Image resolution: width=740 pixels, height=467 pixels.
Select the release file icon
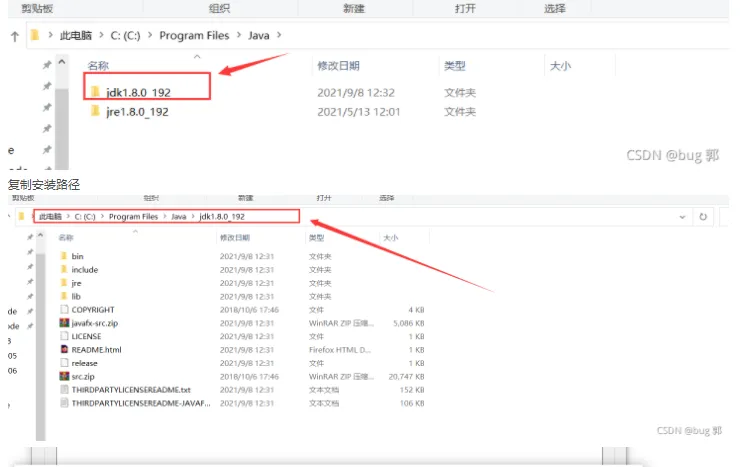(x=64, y=363)
